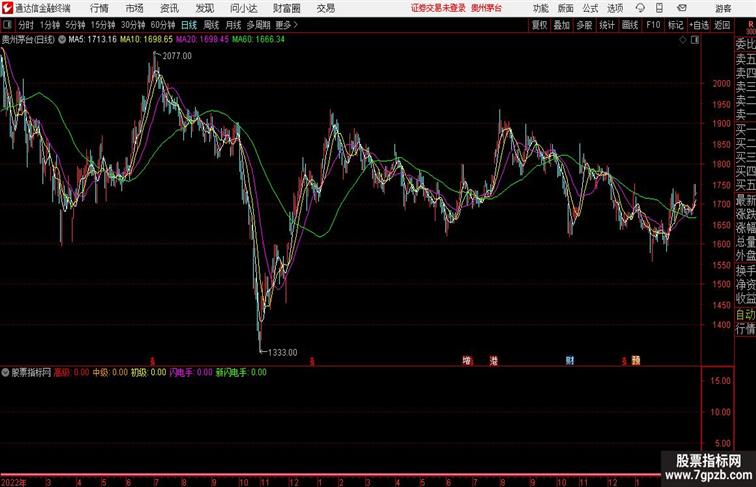
Task: Click the 游客 guest account label
Action: [x=723, y=8]
